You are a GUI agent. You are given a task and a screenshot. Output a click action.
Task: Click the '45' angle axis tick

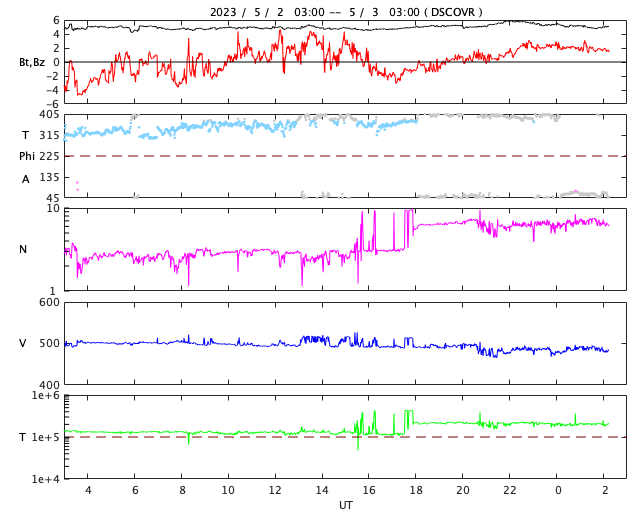(x=53, y=198)
